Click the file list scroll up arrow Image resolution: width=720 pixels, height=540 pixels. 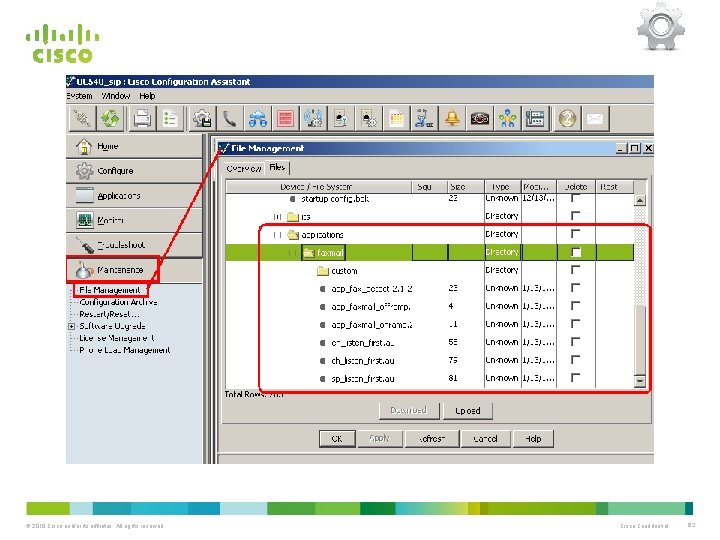point(640,200)
